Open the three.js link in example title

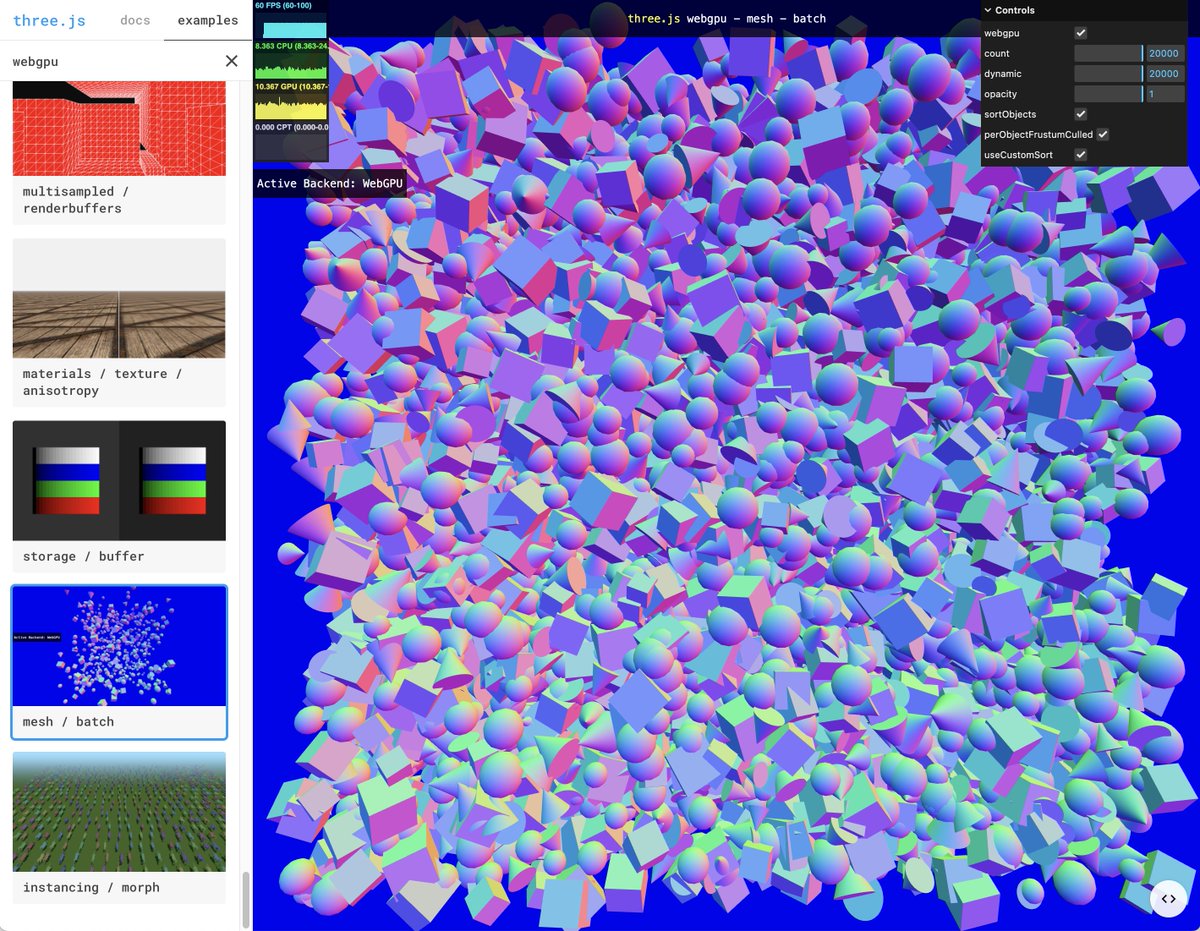[655, 19]
